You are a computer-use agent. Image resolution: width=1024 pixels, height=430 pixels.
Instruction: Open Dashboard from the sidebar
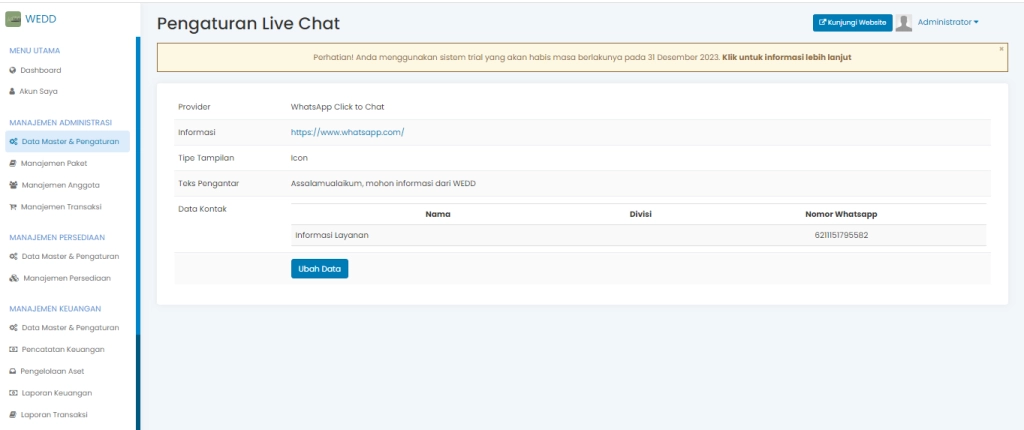[x=41, y=70]
